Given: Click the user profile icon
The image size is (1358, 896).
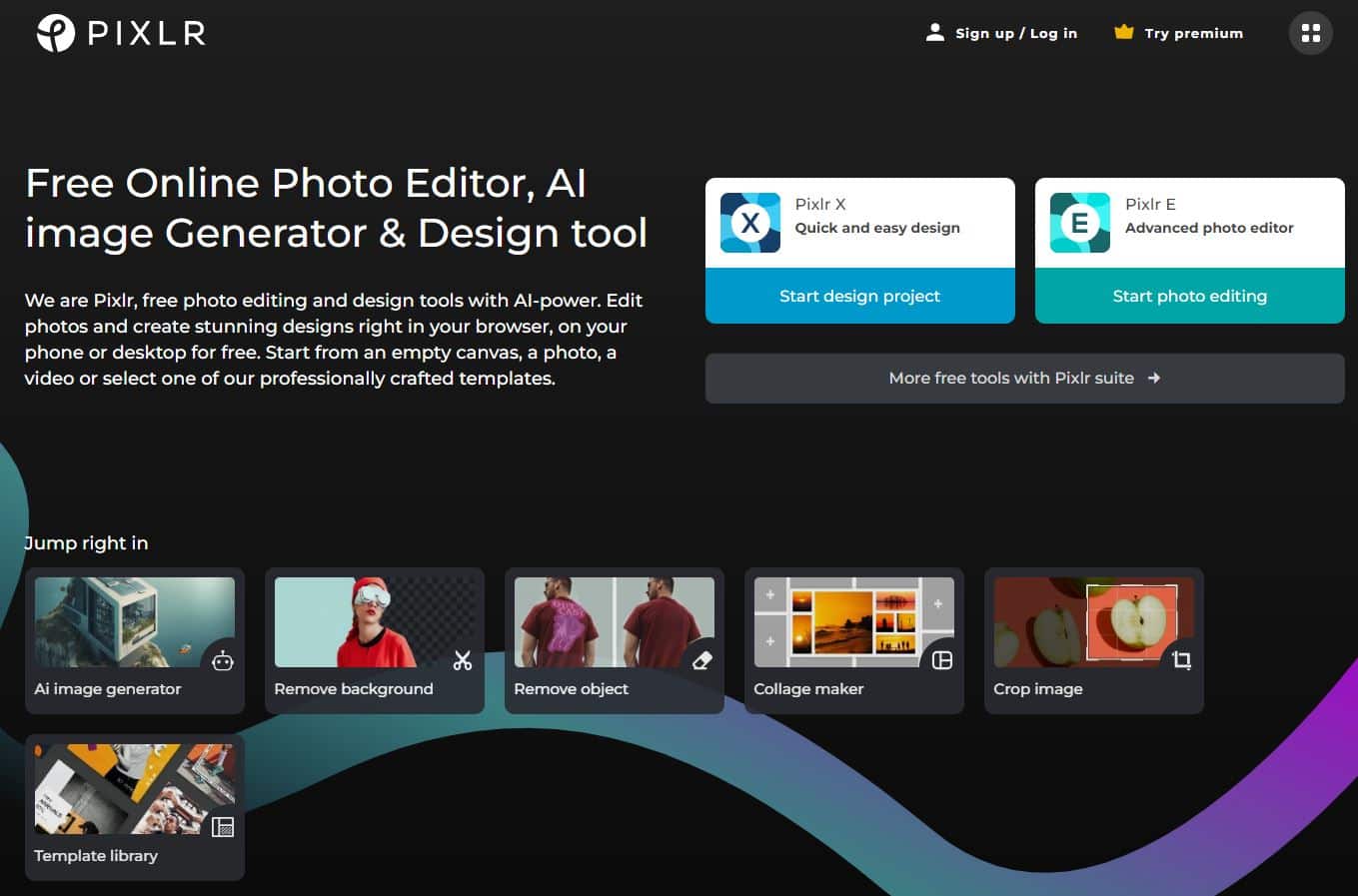Looking at the screenshot, I should tap(934, 32).
